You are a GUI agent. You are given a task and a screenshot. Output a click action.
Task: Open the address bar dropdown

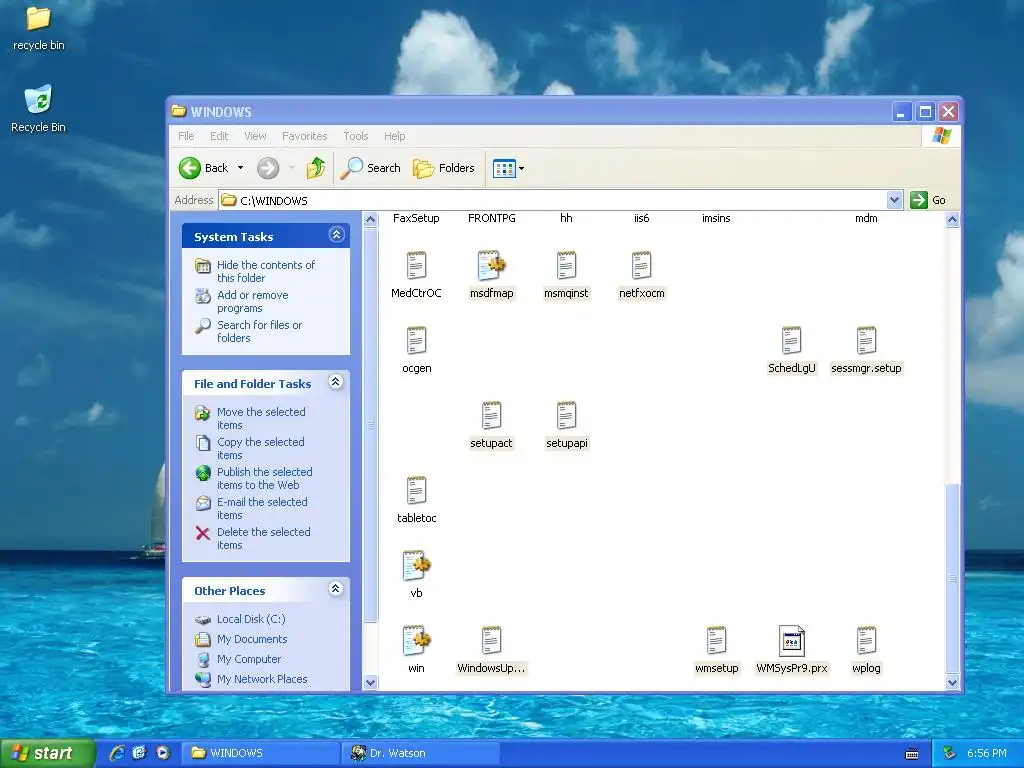point(894,200)
